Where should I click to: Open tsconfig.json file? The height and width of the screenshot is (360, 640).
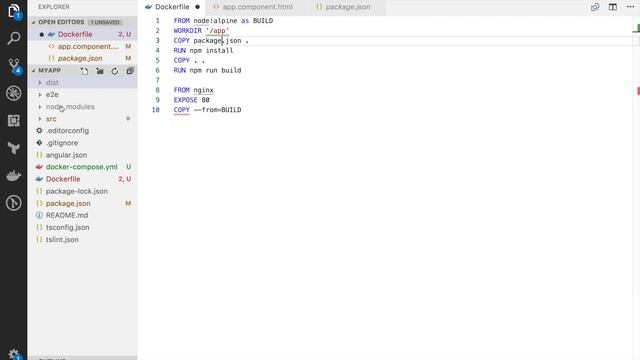pos(83,227)
